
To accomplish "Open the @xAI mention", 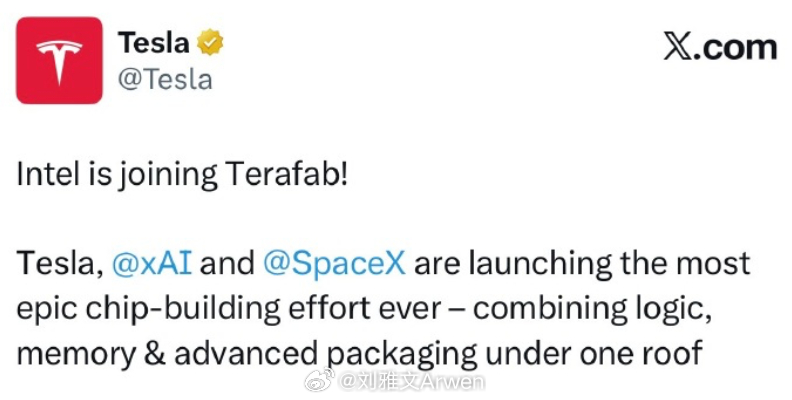I will tap(154, 264).
